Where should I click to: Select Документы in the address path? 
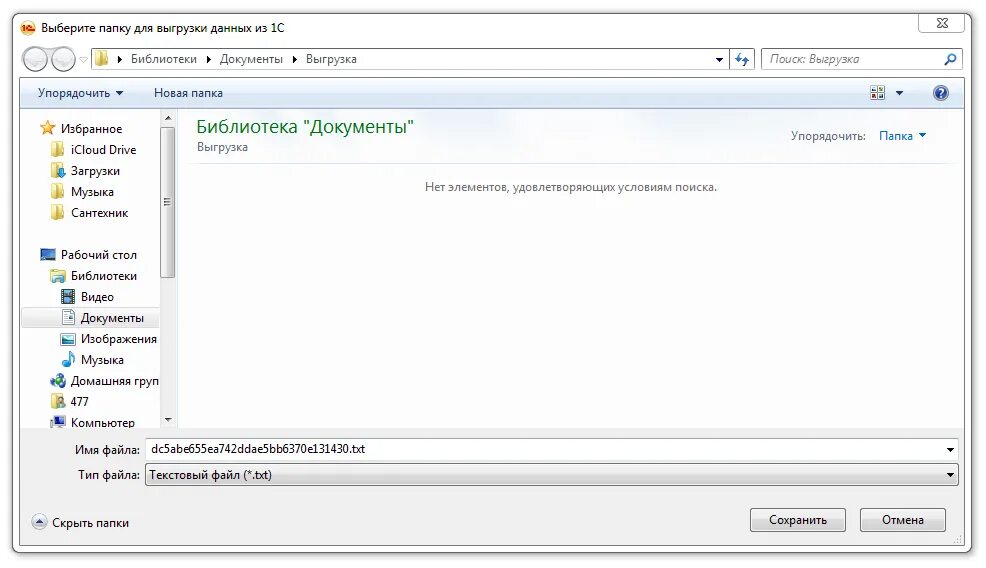pyautogui.click(x=251, y=59)
